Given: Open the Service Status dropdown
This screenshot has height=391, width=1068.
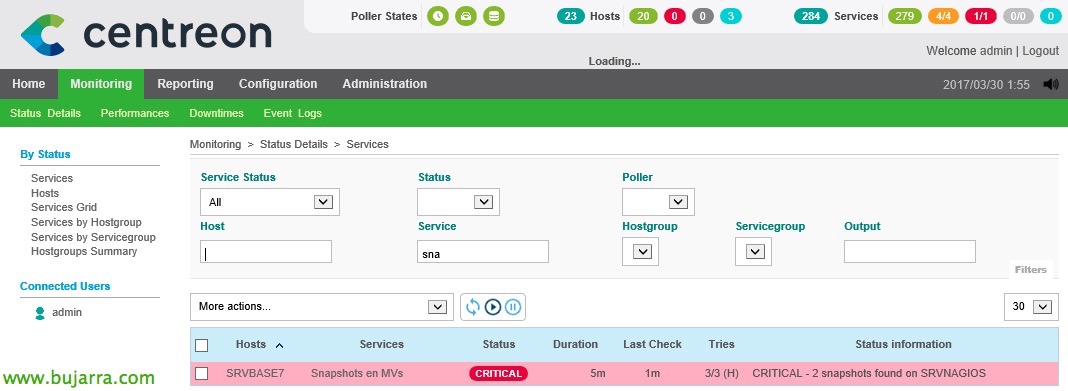Looking at the screenshot, I should 270,202.
